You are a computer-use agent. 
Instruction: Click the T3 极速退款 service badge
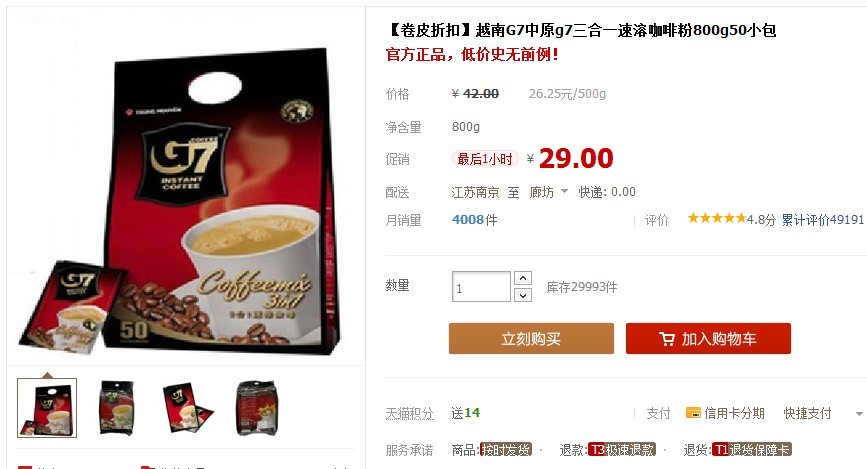coord(621,450)
